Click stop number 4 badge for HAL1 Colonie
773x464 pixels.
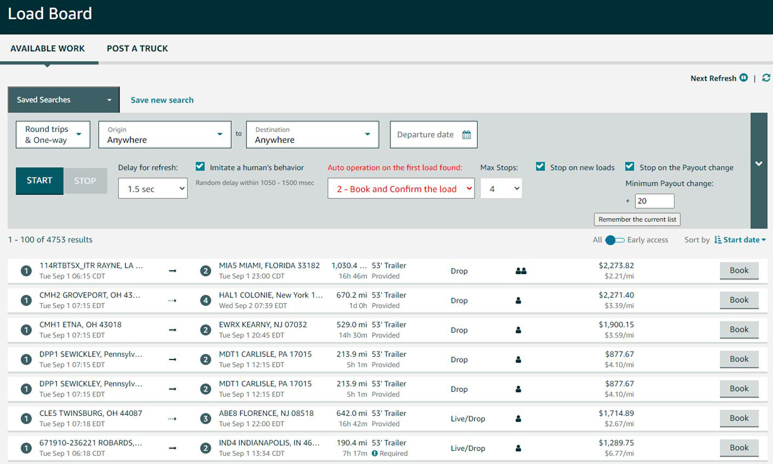pyautogui.click(x=206, y=300)
